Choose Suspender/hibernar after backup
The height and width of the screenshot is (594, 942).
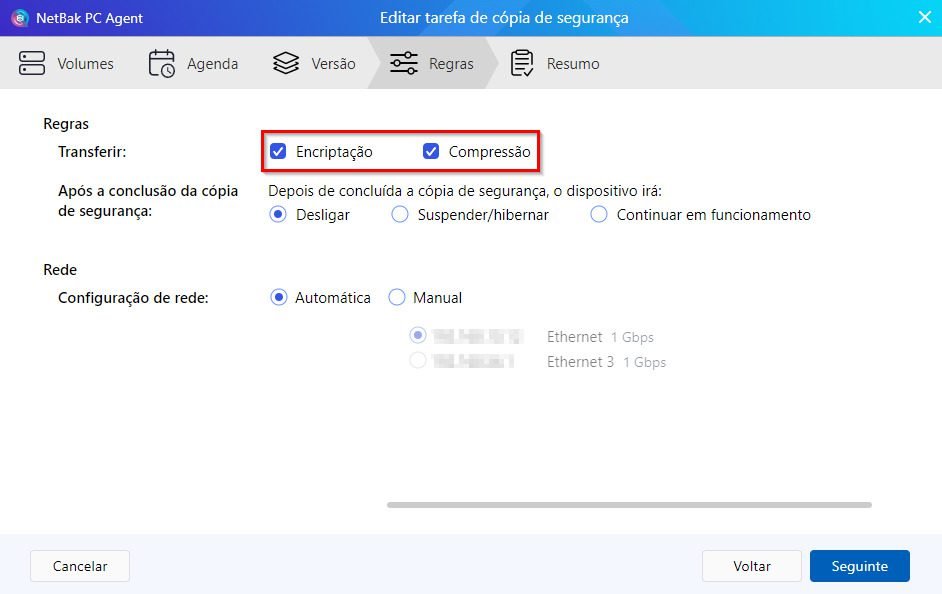[x=400, y=214]
